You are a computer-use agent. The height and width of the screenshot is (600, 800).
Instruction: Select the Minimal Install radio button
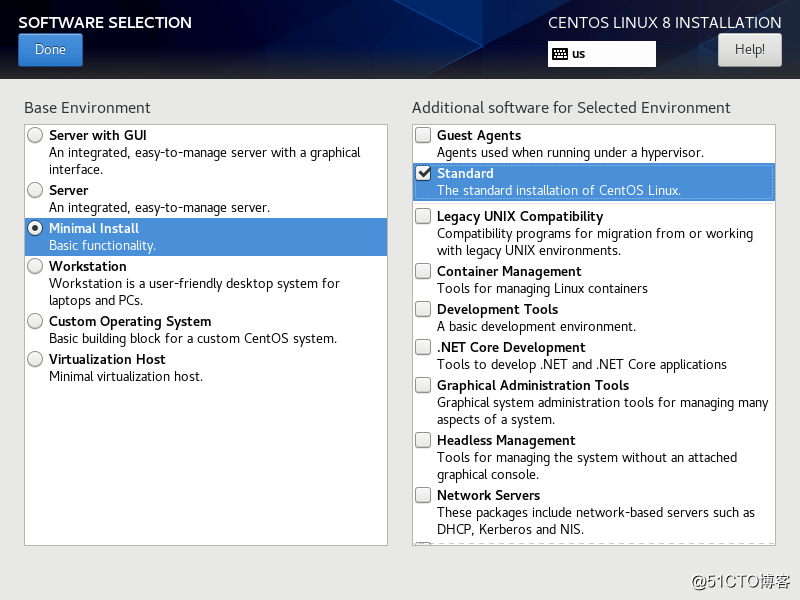35,228
